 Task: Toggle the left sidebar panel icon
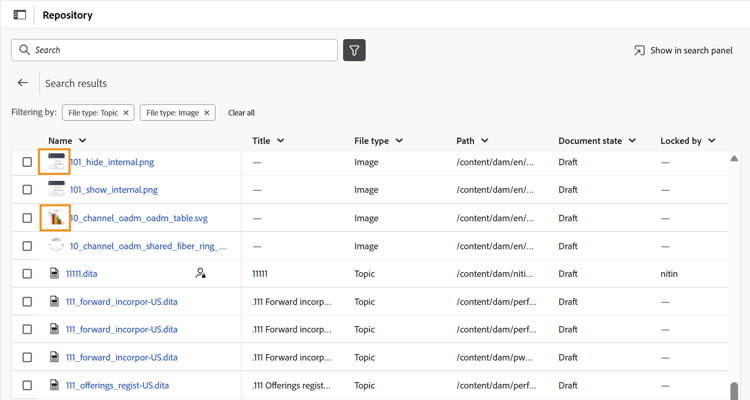pos(19,15)
